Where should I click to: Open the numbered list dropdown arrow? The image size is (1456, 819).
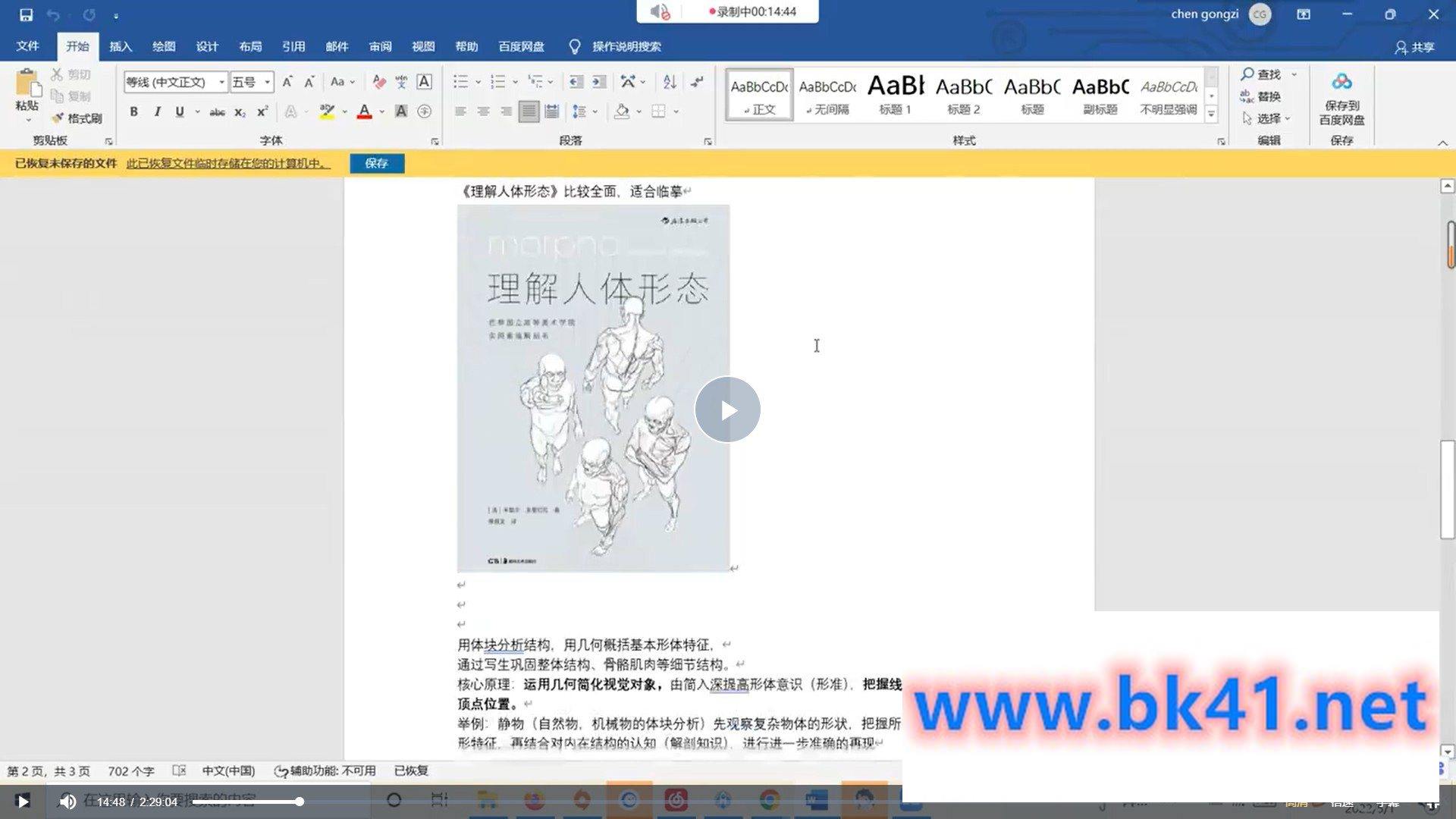[x=515, y=82]
